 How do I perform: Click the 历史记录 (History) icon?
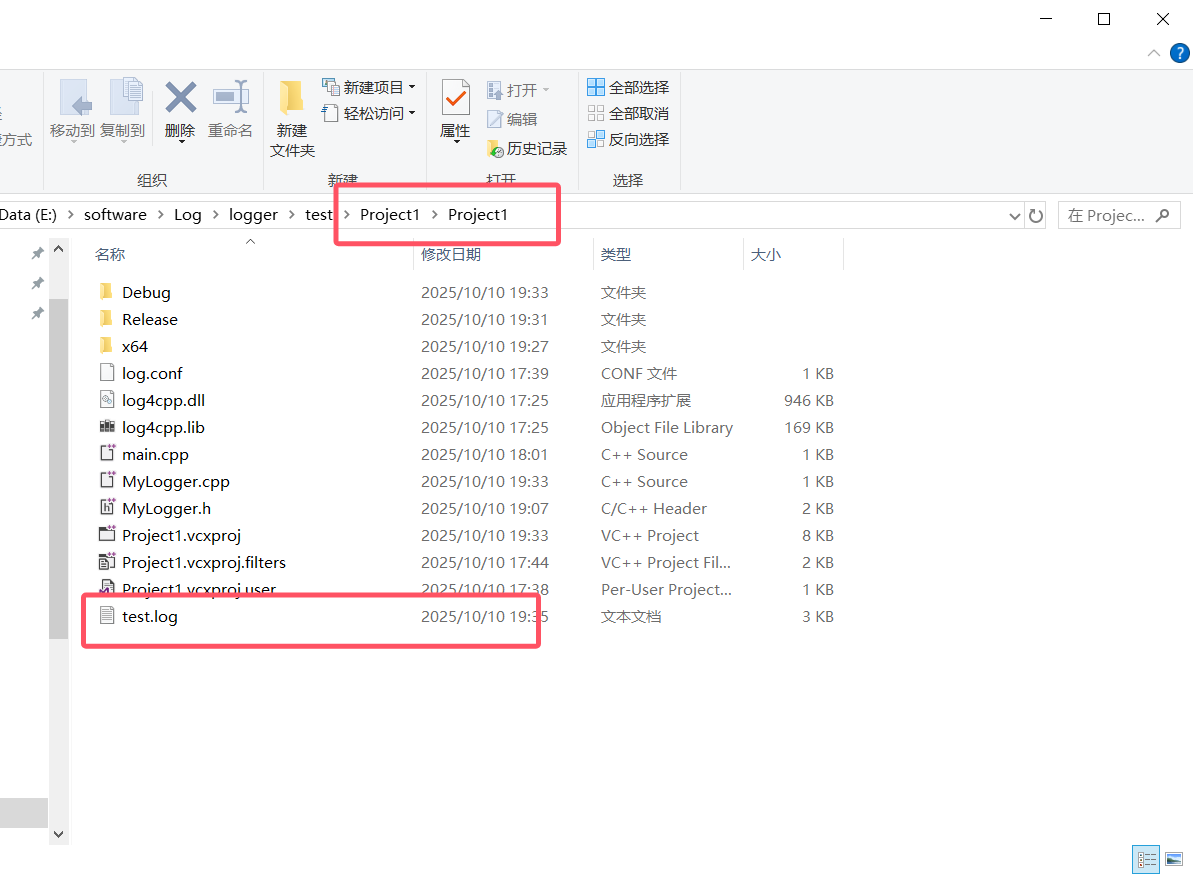click(x=527, y=148)
